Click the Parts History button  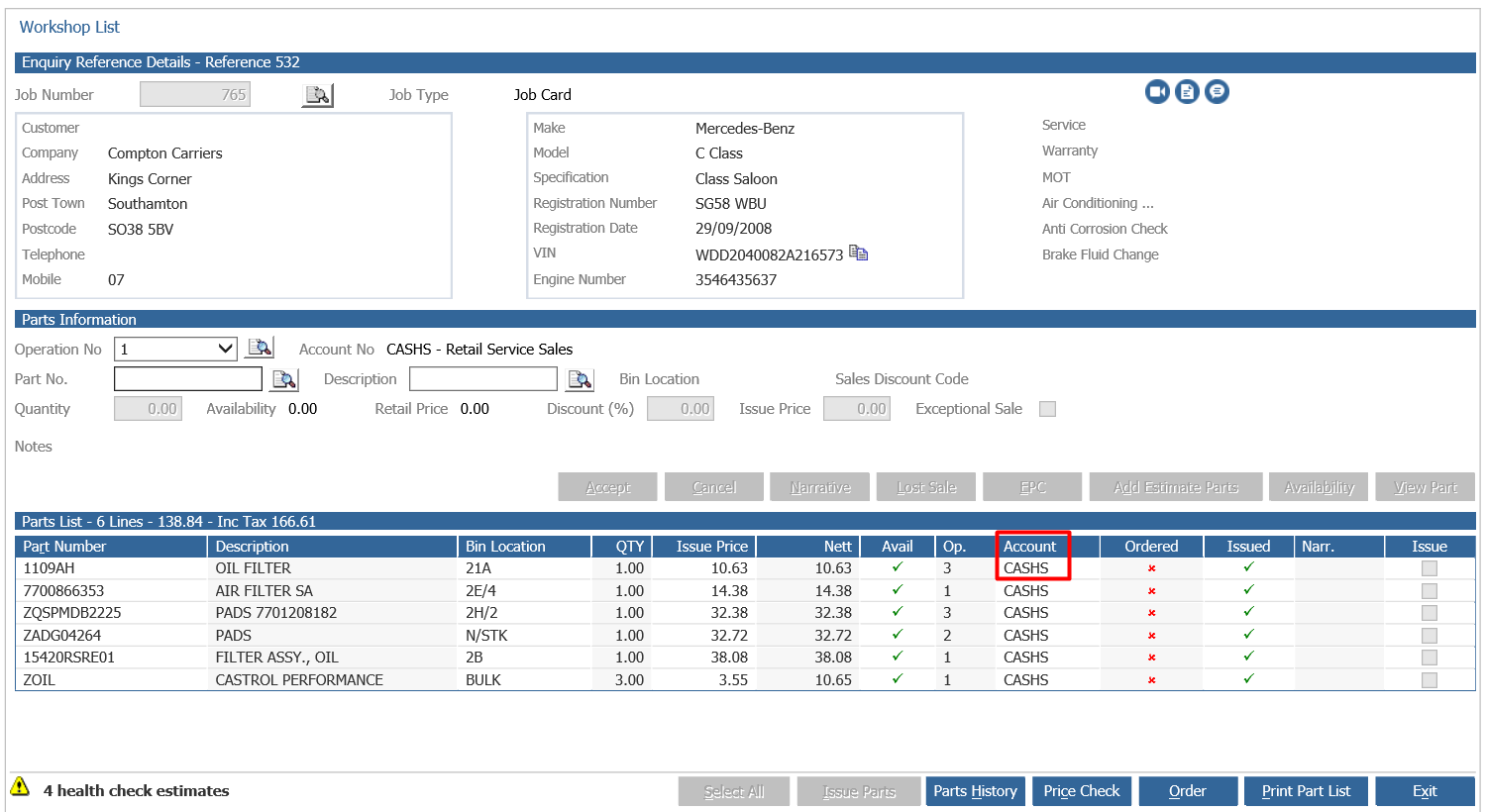(975, 791)
